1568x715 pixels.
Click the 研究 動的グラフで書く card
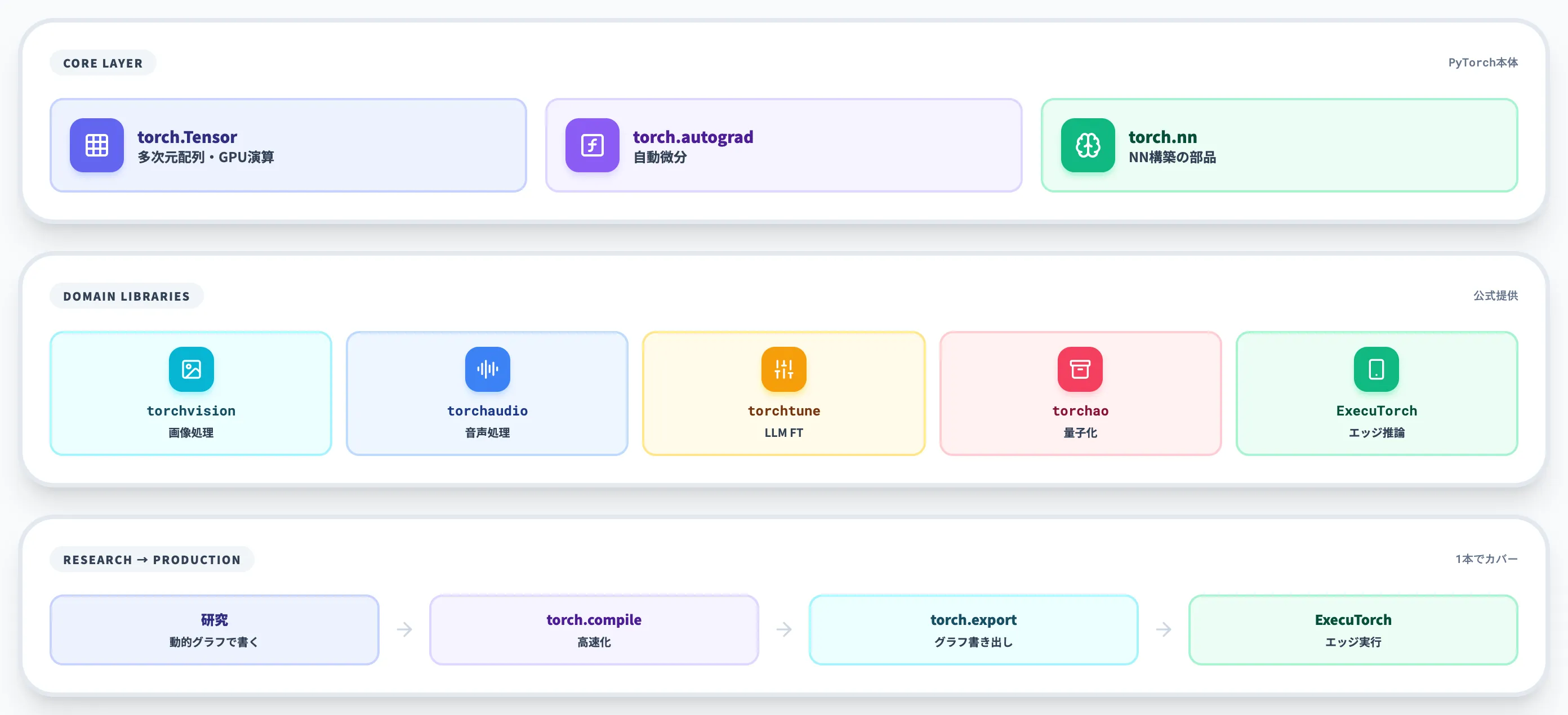214,630
